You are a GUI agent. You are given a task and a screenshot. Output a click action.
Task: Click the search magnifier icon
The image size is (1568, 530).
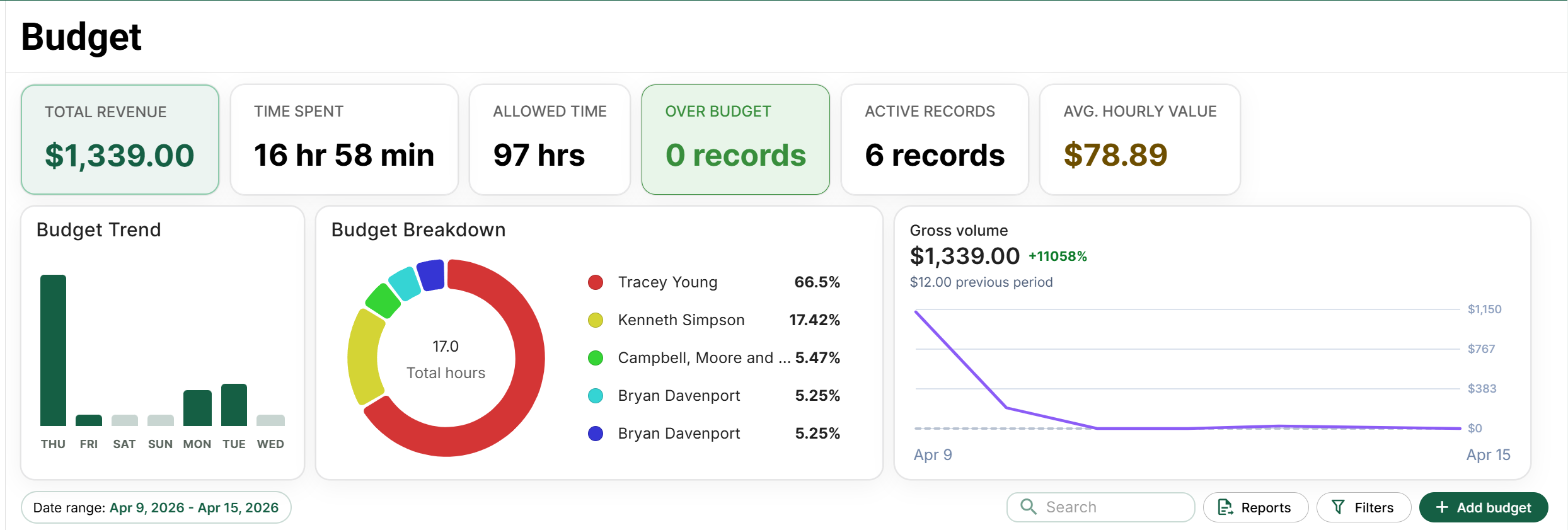(1028, 507)
